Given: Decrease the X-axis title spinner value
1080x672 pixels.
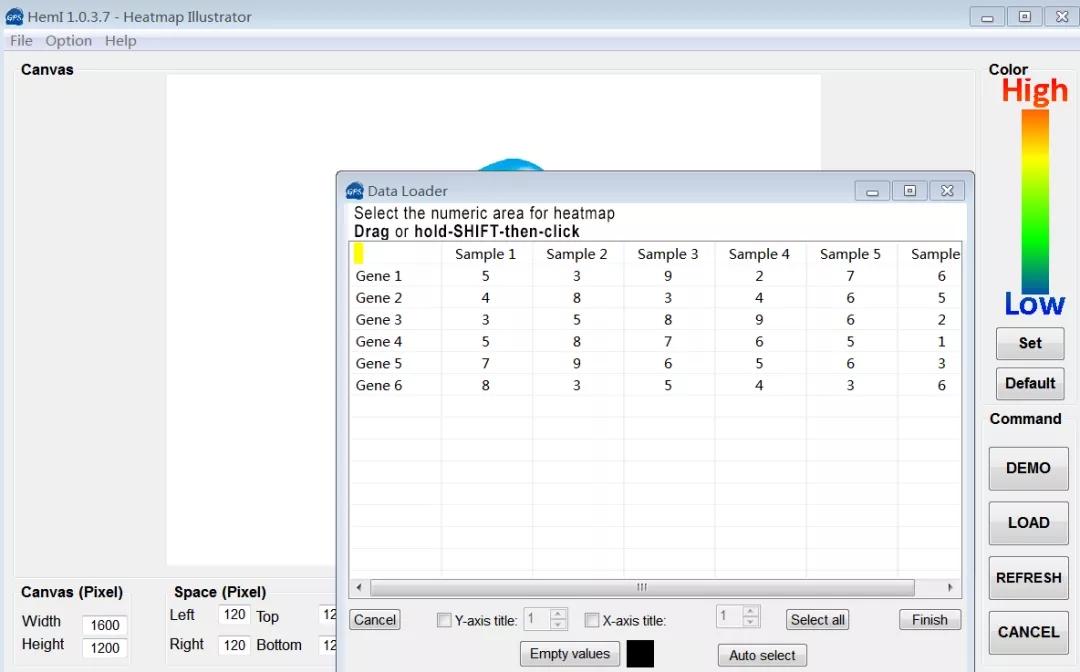Looking at the screenshot, I should click(751, 621).
